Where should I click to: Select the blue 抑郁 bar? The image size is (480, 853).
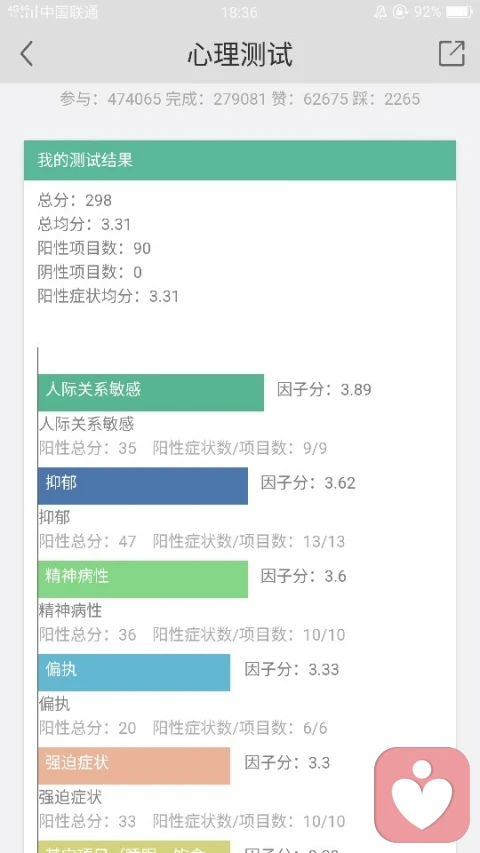point(143,486)
